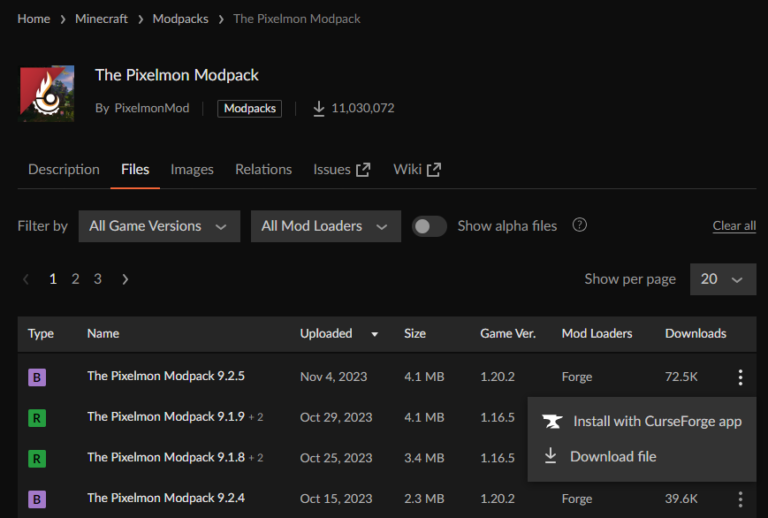This screenshot has width=768, height=518.
Task: Click the purple B badge for 9.2.5
Action: [x=37, y=377]
